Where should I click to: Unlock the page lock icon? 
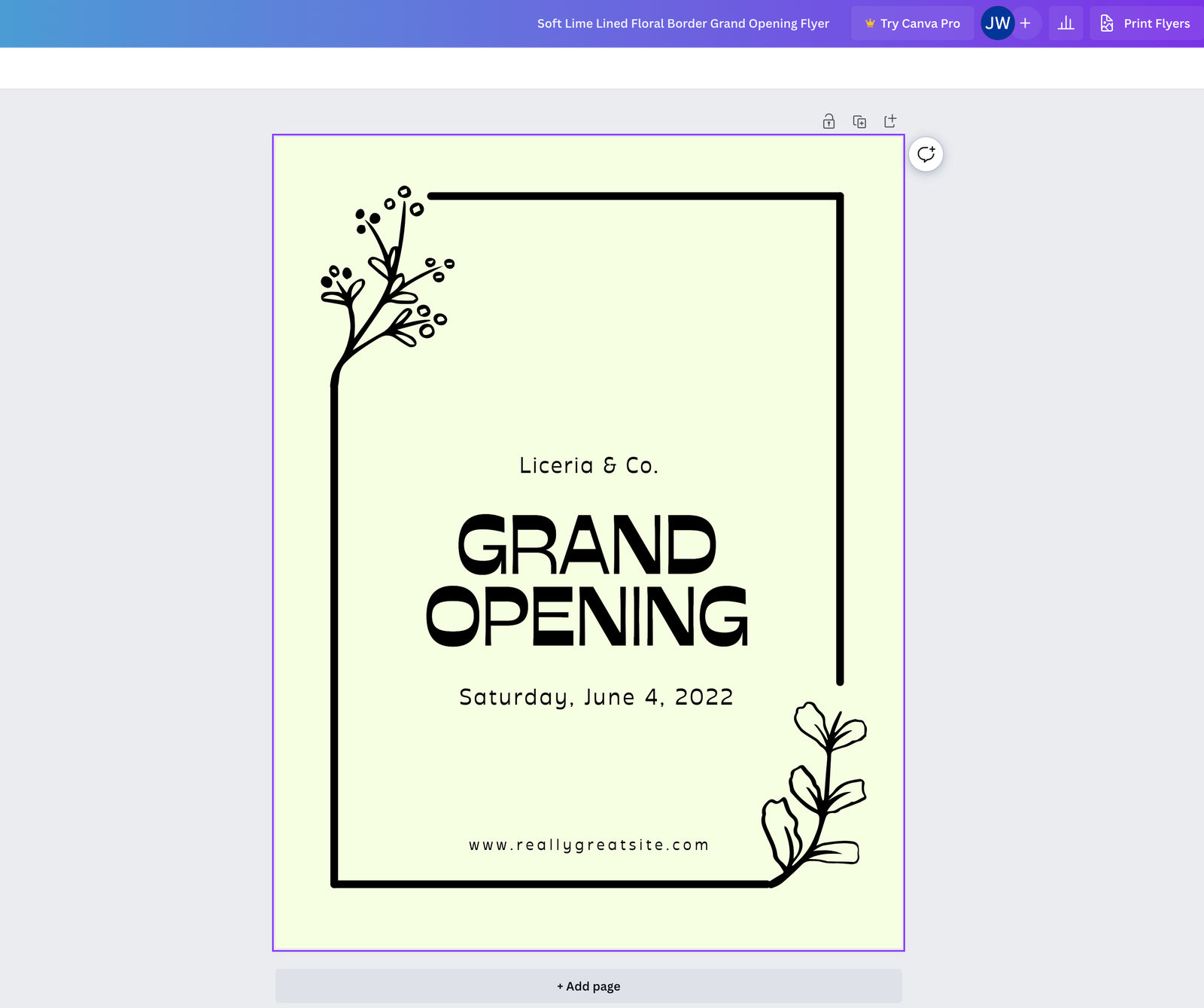coord(829,120)
